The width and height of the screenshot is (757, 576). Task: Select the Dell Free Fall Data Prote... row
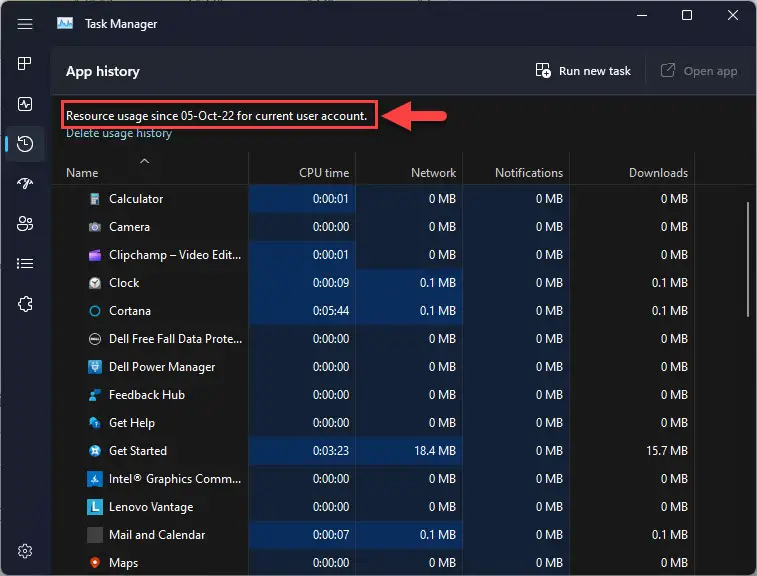click(x=176, y=339)
